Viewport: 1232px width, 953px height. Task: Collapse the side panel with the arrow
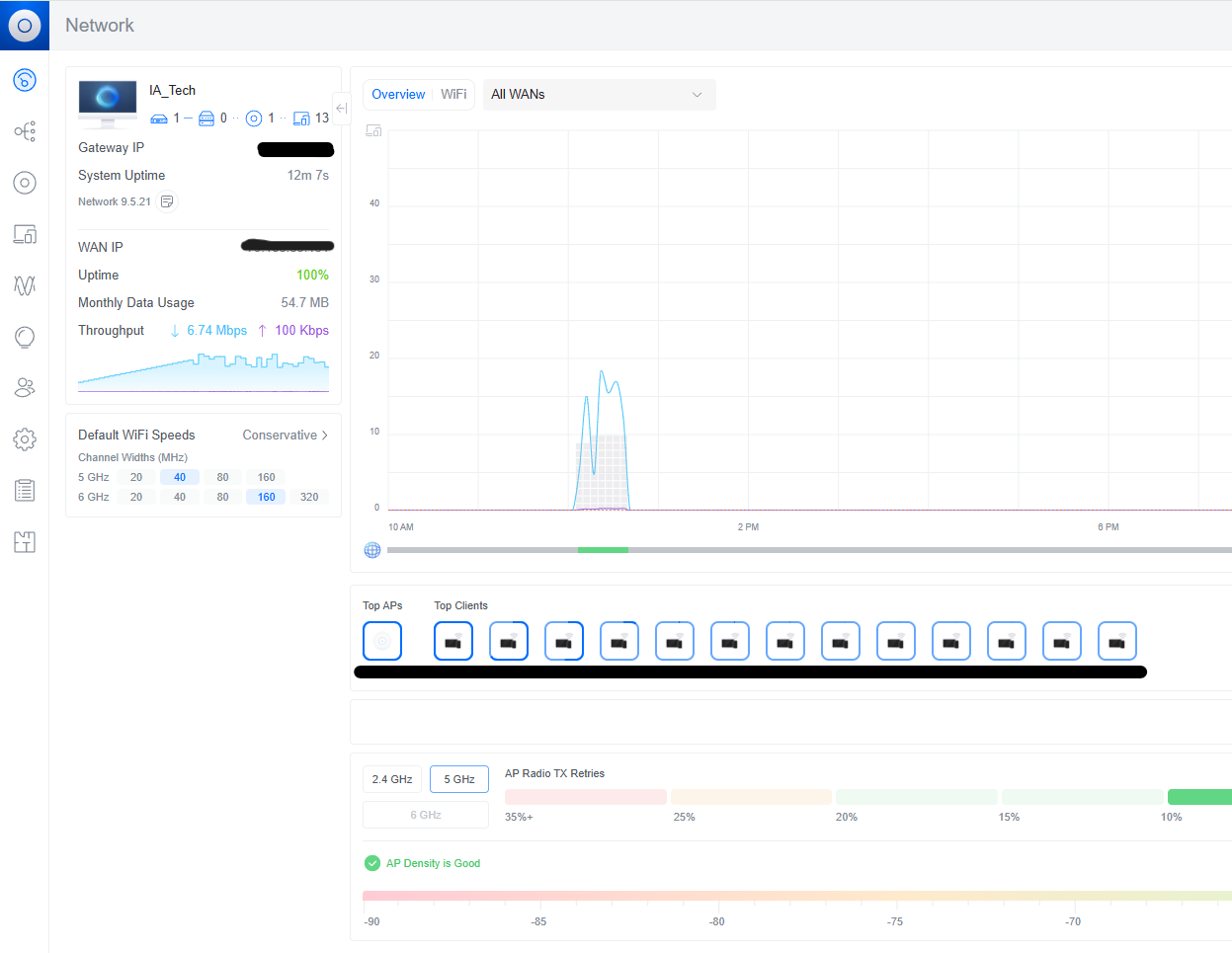pyautogui.click(x=342, y=108)
